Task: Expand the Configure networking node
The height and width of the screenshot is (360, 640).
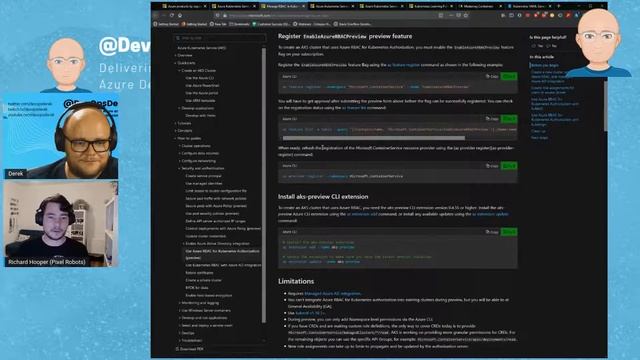Action: (x=179, y=161)
